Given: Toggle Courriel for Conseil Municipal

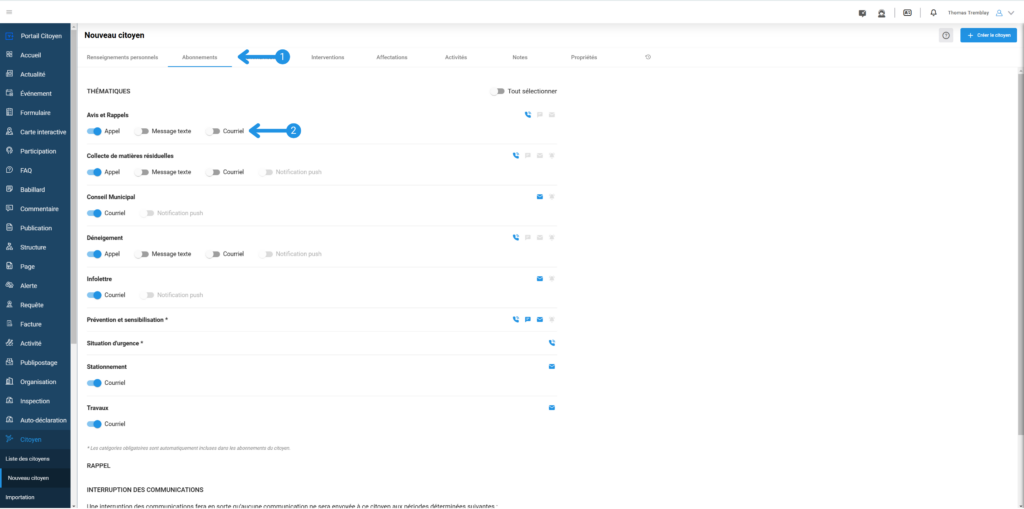Looking at the screenshot, I should [x=95, y=213].
